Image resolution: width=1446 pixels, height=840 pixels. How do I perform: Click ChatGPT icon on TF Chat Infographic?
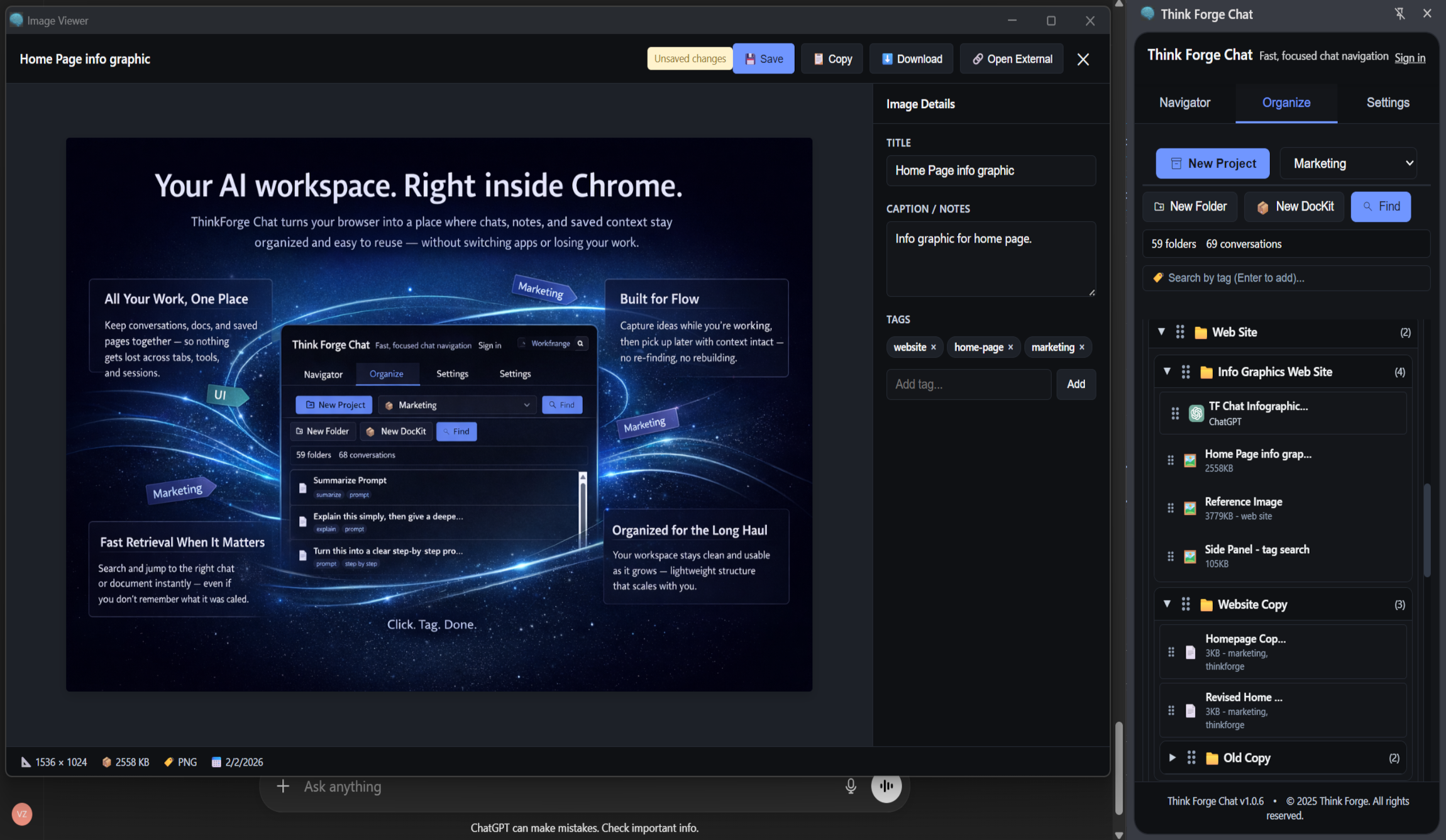point(1196,413)
